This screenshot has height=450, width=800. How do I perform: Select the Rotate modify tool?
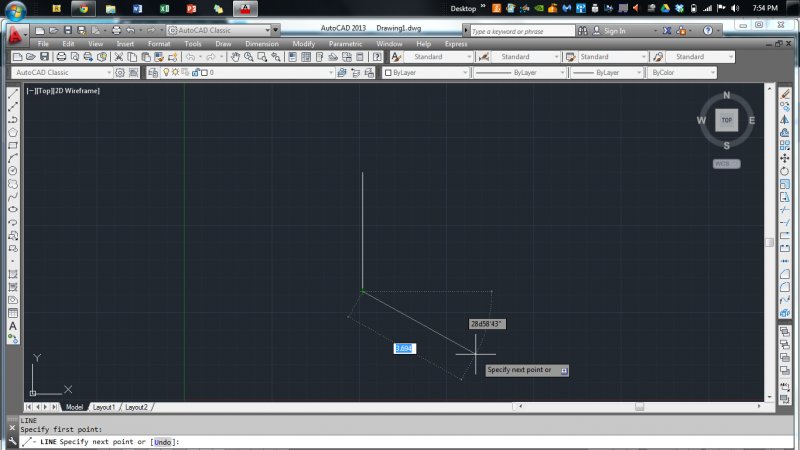785,171
